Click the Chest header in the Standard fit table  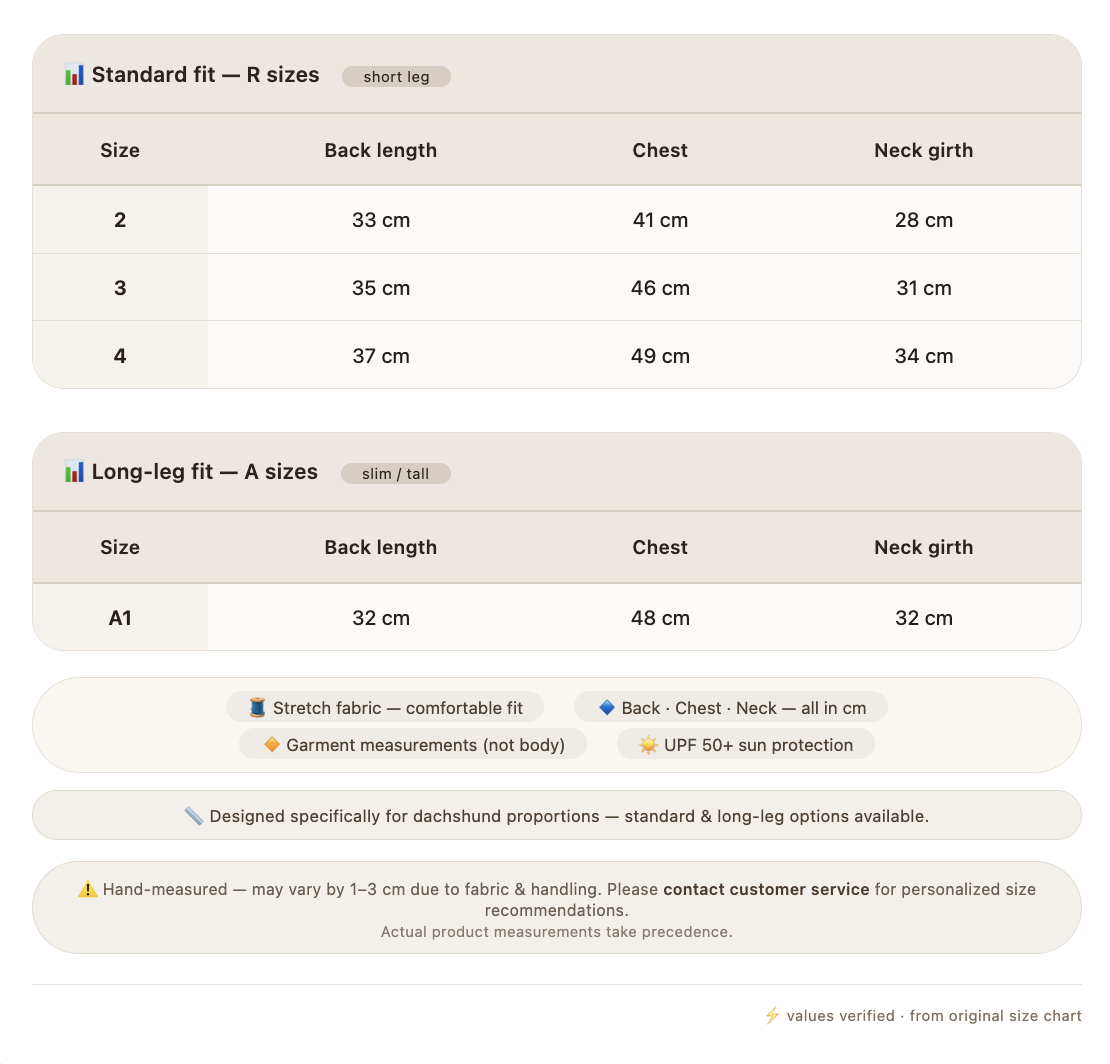point(660,150)
